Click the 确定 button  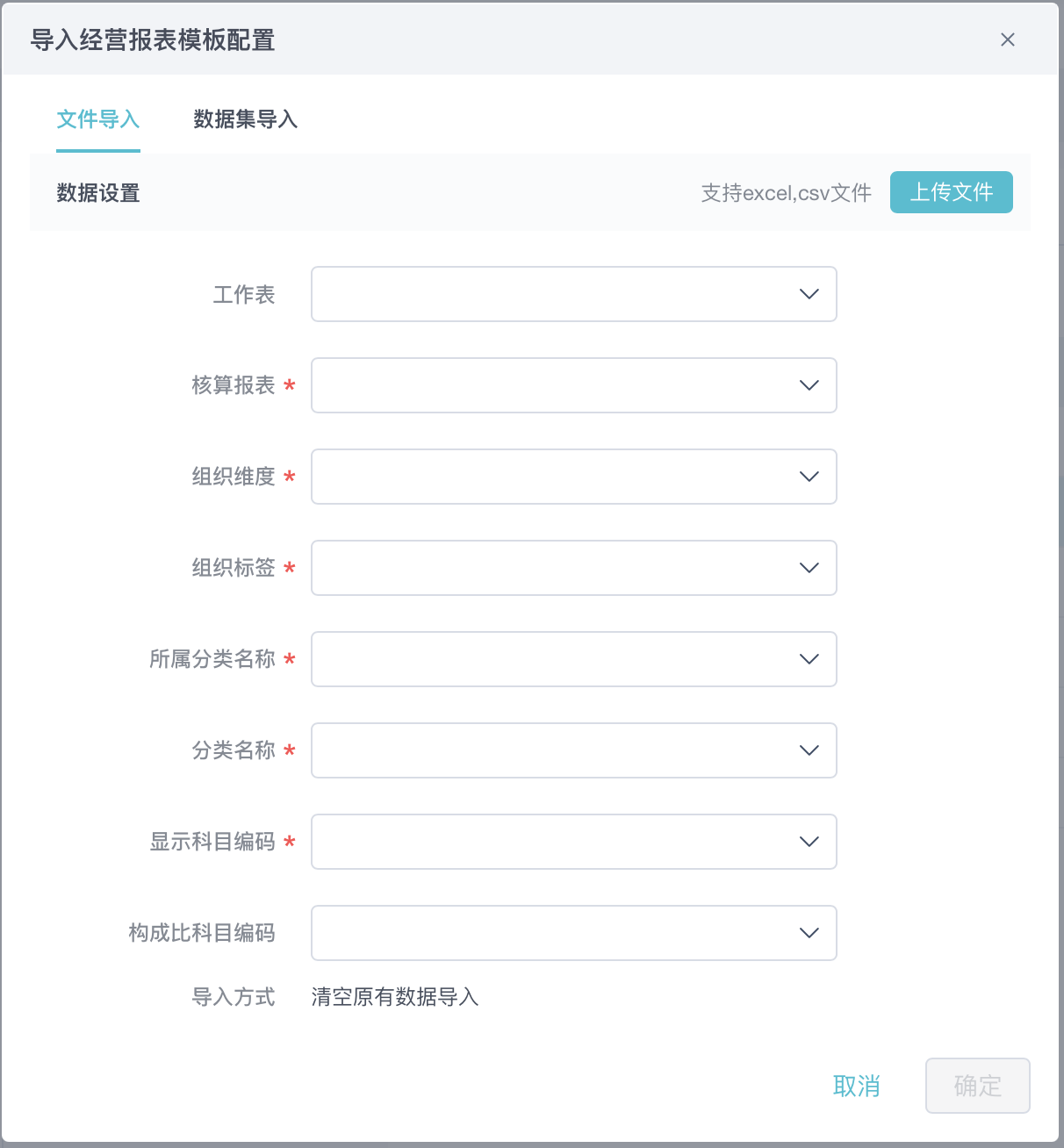[x=977, y=1086]
